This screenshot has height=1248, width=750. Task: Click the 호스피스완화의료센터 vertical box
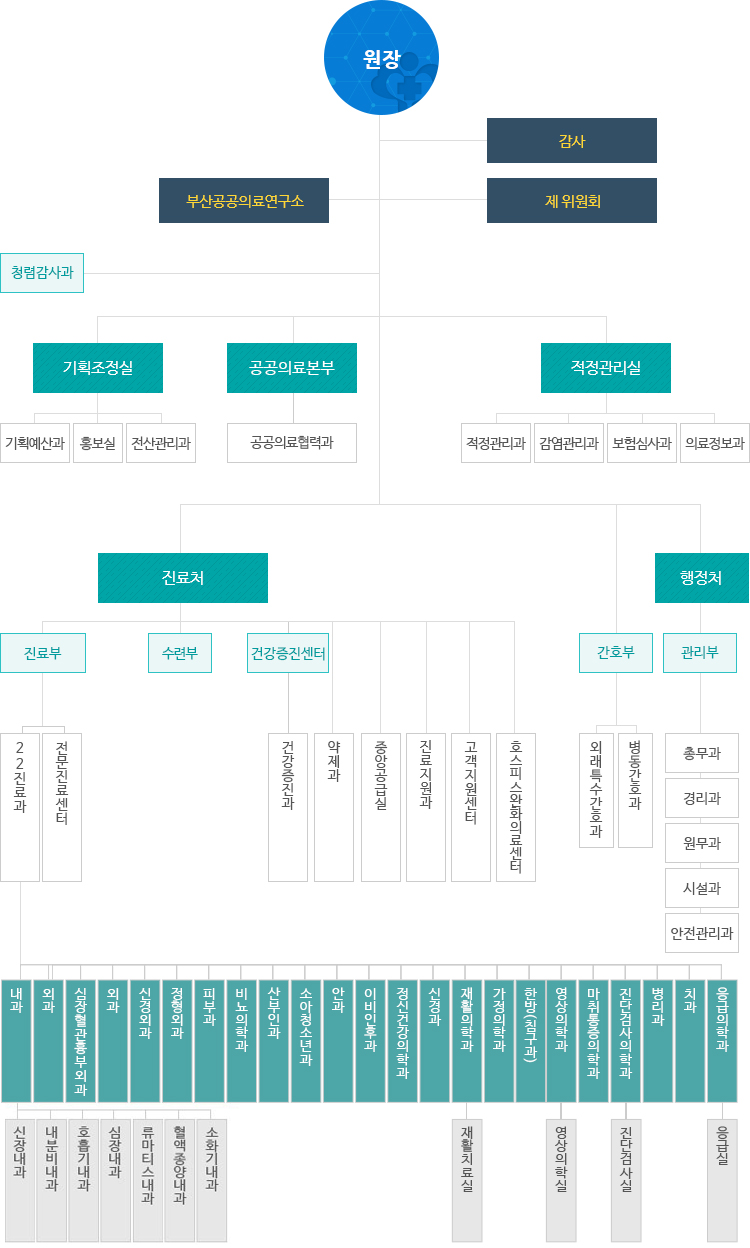point(516,807)
